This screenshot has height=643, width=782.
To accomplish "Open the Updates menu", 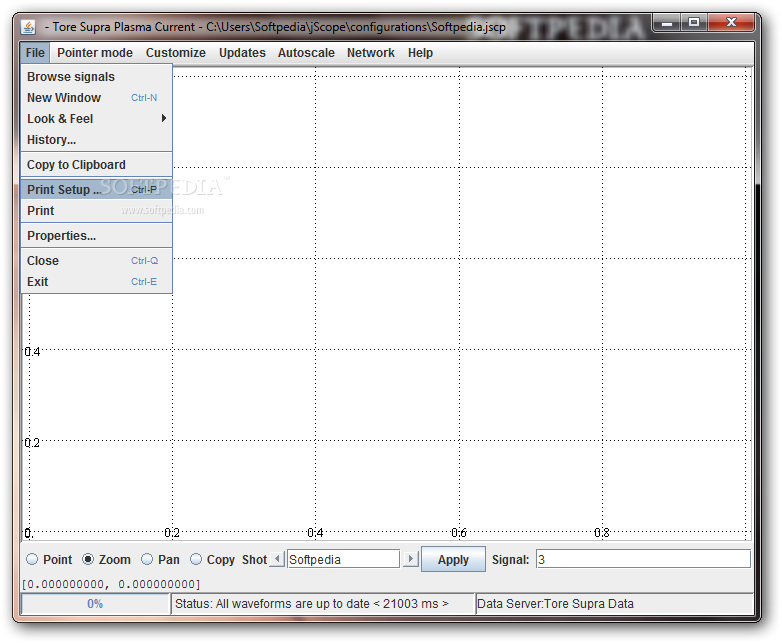I will [x=242, y=53].
